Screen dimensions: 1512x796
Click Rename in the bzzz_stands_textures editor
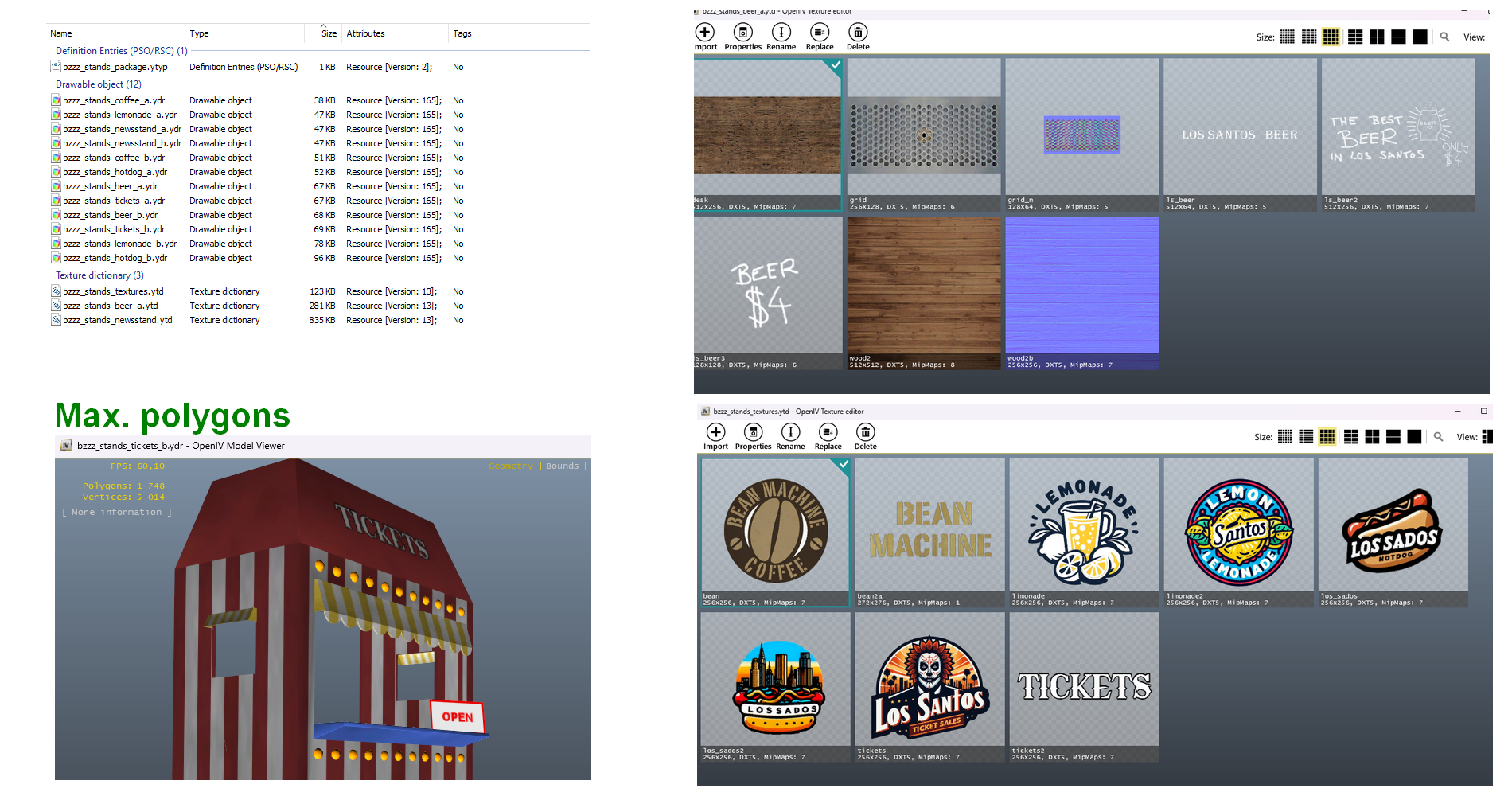tap(790, 436)
